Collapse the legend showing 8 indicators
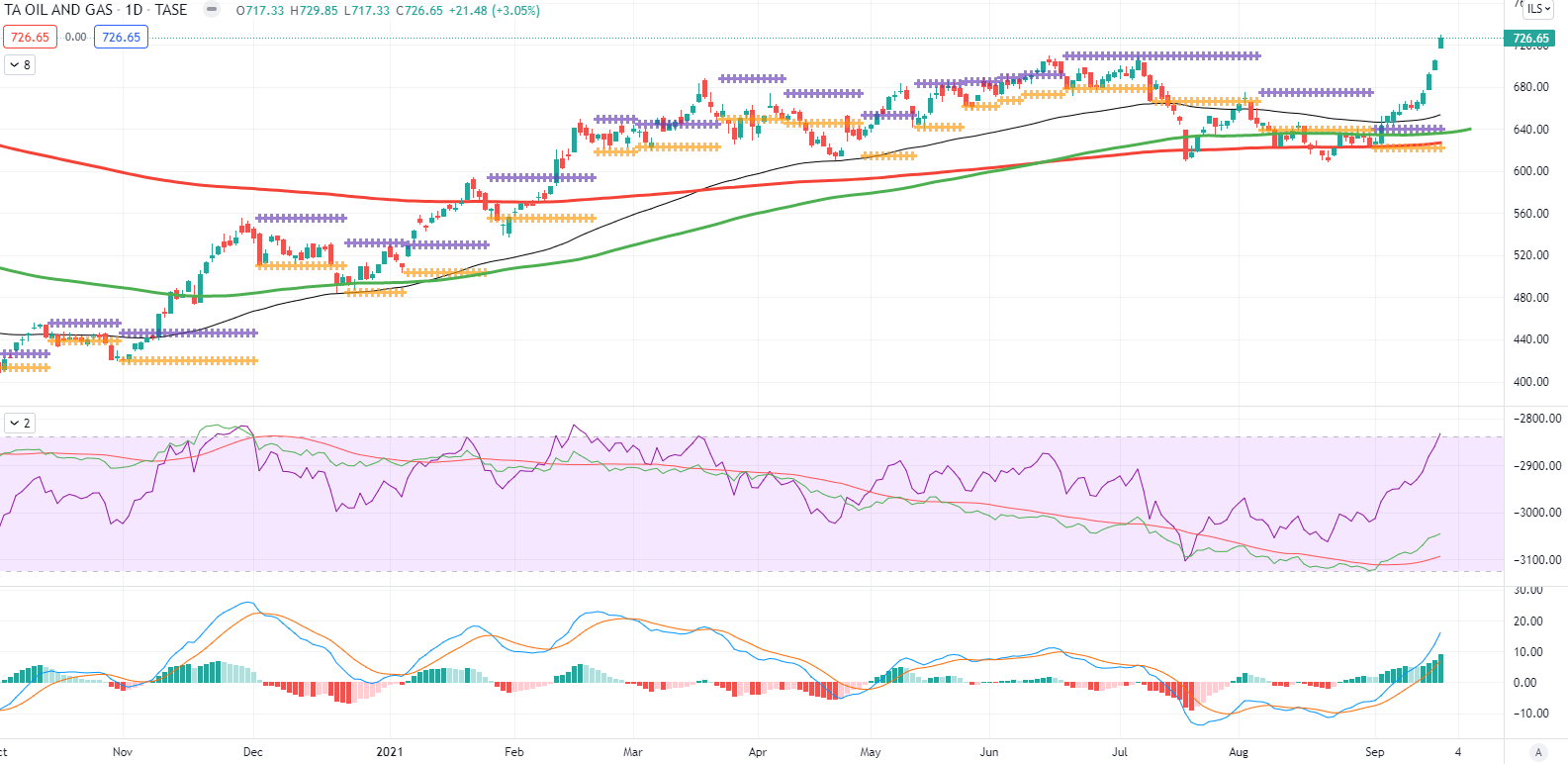This screenshot has width=1568, height=764. (x=20, y=65)
